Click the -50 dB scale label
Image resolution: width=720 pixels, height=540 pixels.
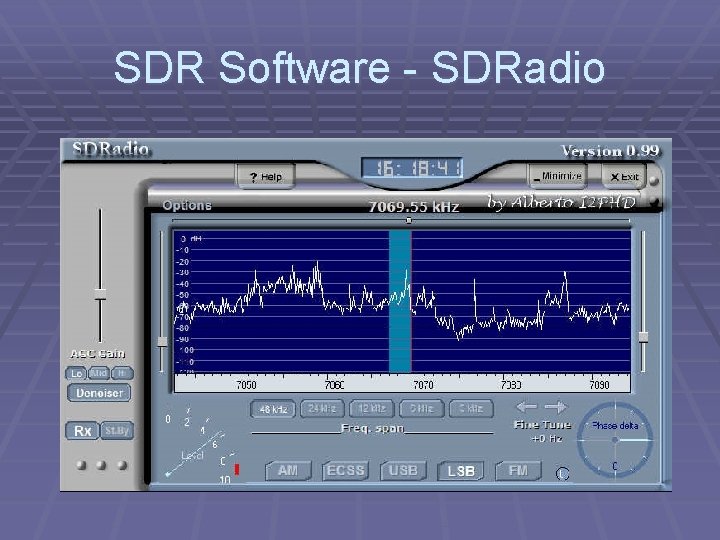coord(183,294)
